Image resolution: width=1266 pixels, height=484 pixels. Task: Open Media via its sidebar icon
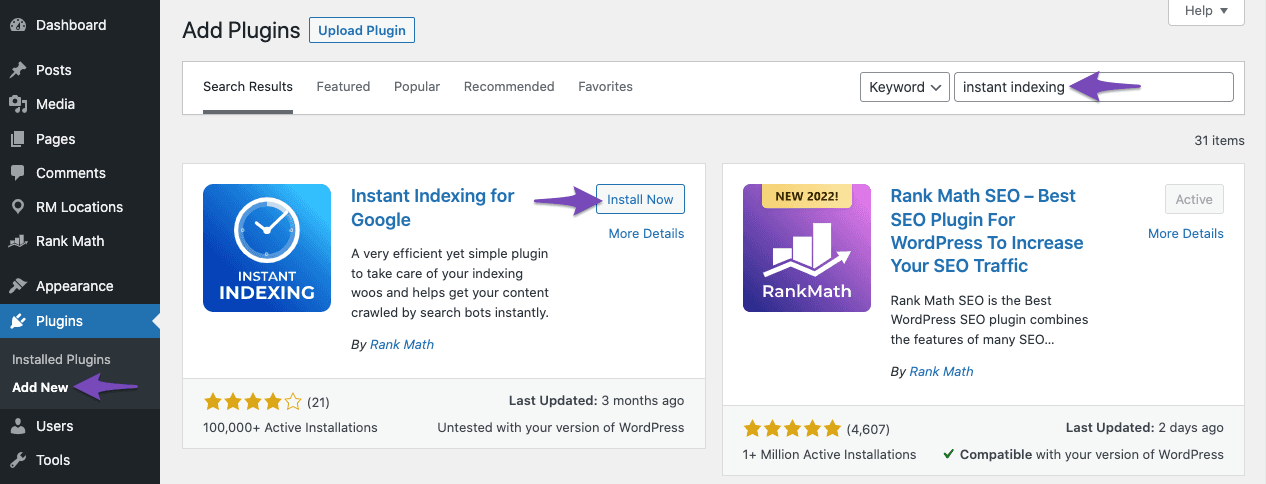[17, 104]
